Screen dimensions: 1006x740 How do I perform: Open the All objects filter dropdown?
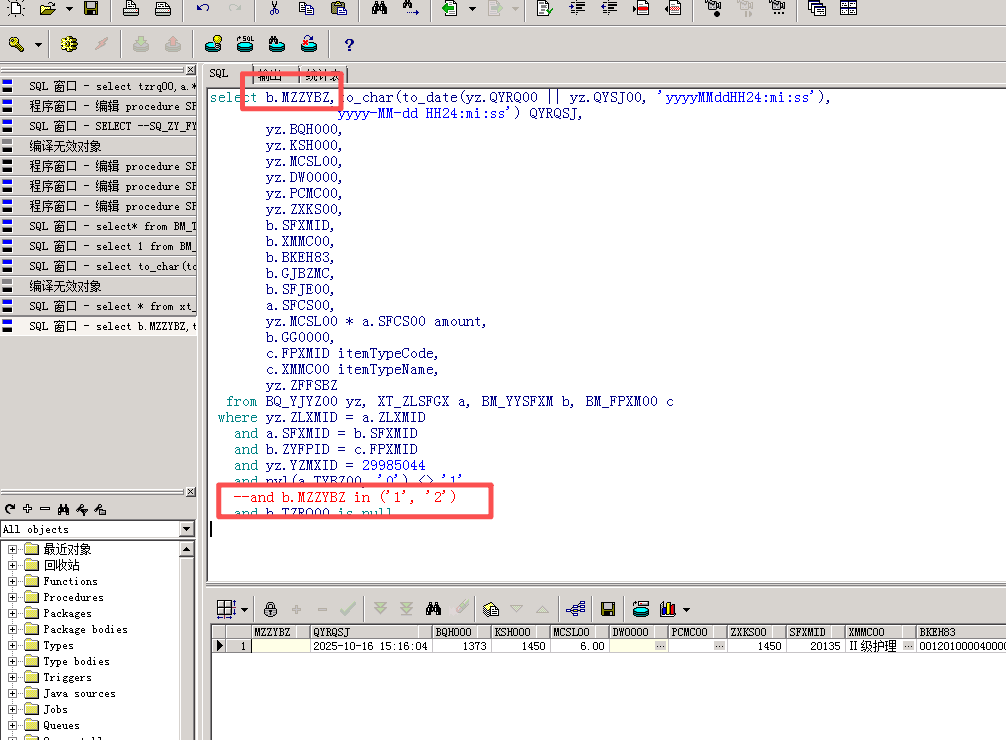tap(186, 529)
